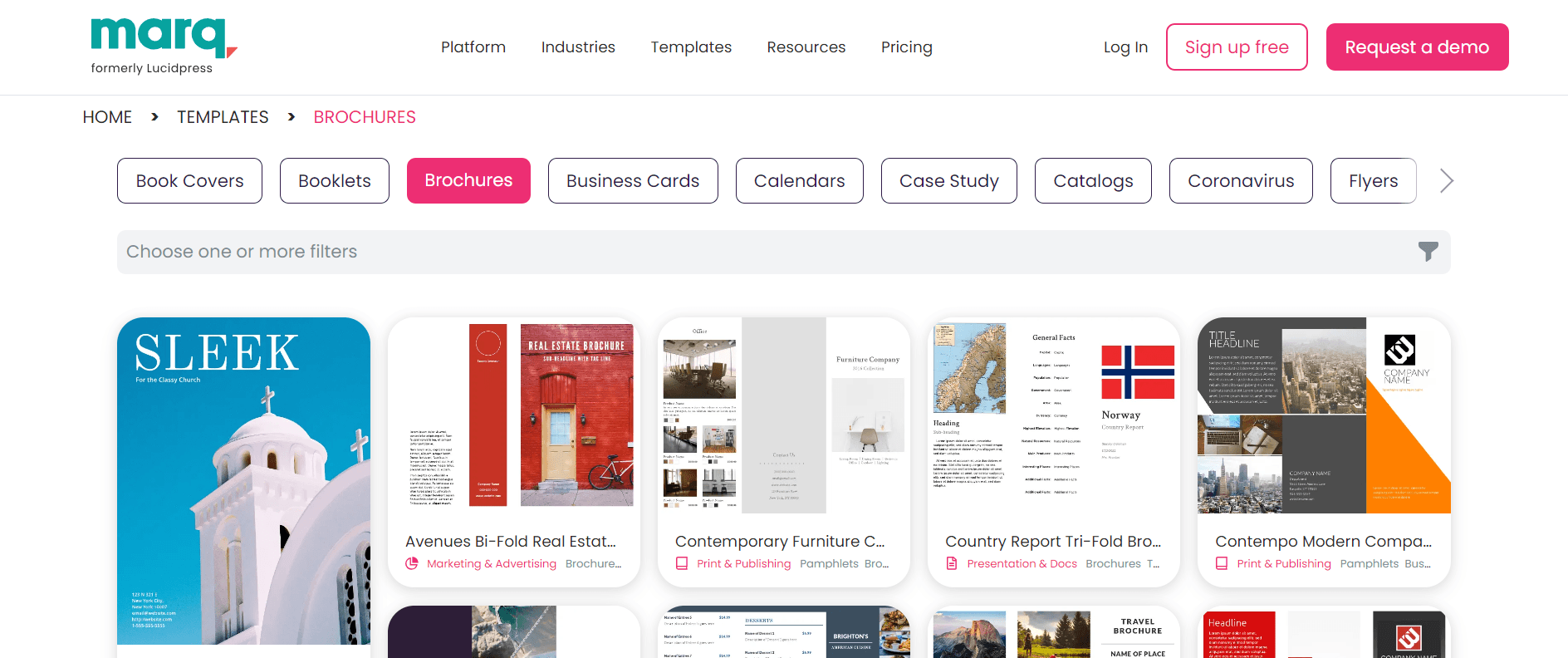Viewport: 1568px width, 658px height.
Task: Select the Booklets category
Action: pos(335,181)
